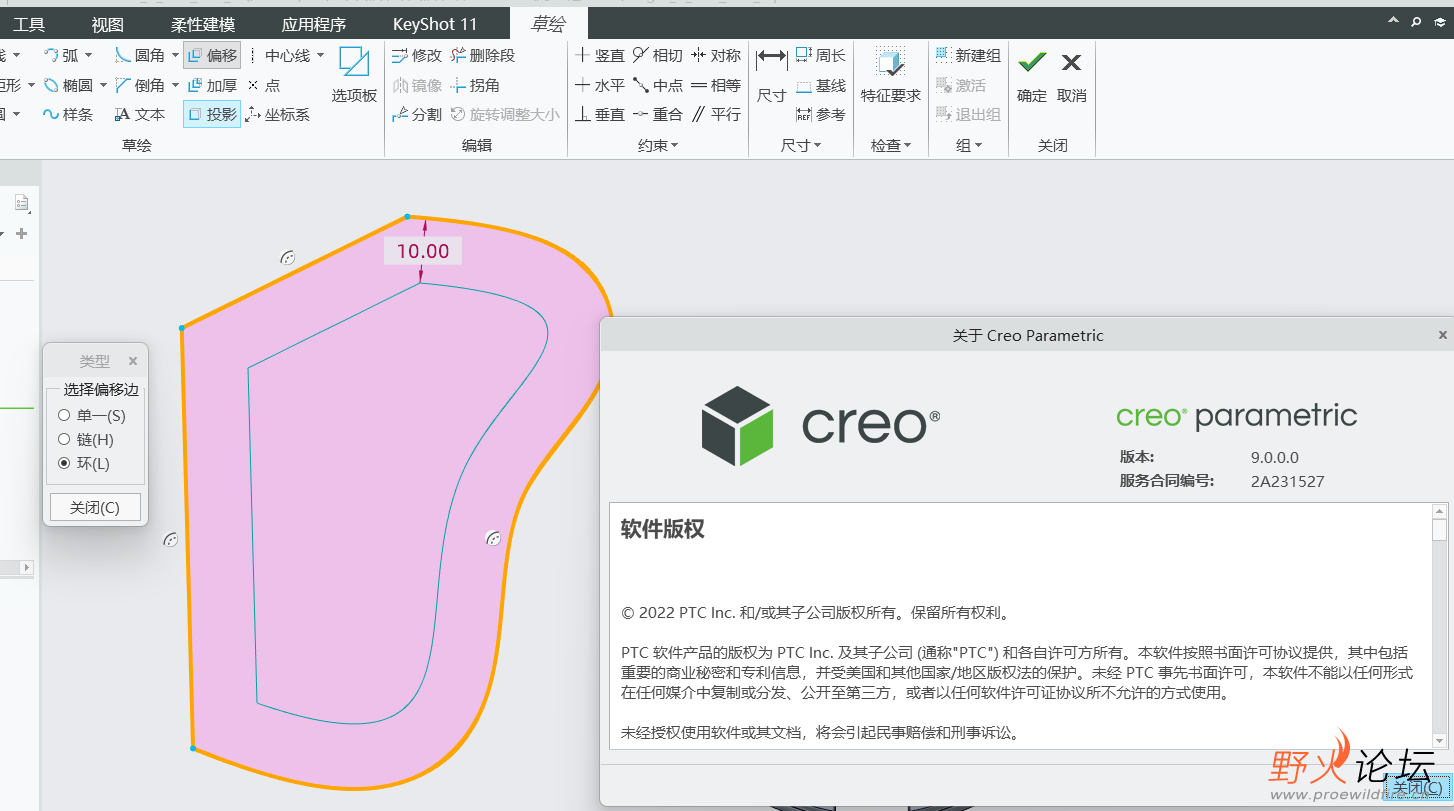Expand the 检查 group dropdown
The height and width of the screenshot is (811, 1454).
coord(891,146)
